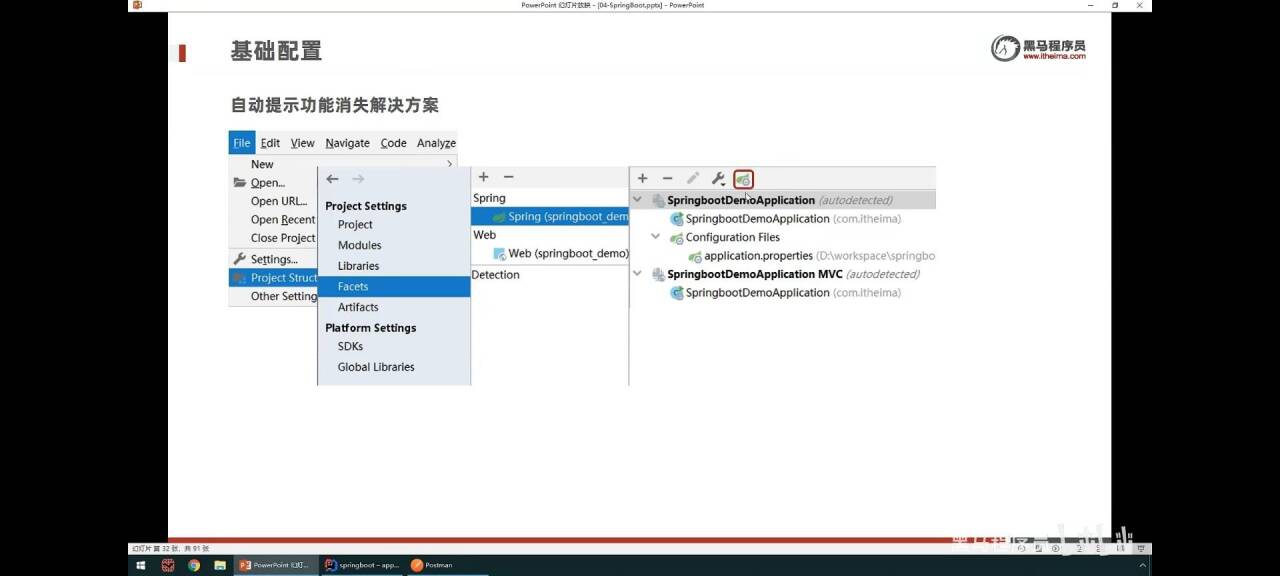
Task: Switch to IntelliJ springboot taskbar button
Action: coord(362,565)
